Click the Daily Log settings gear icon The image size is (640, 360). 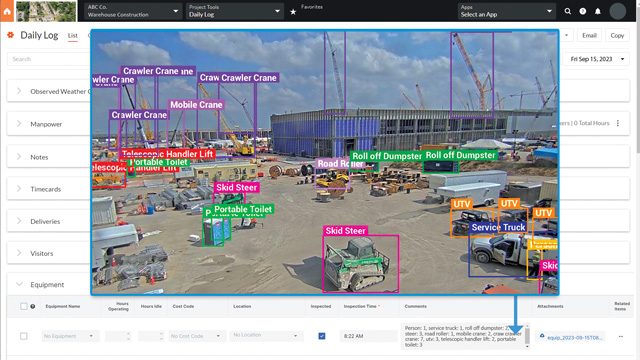(11, 36)
